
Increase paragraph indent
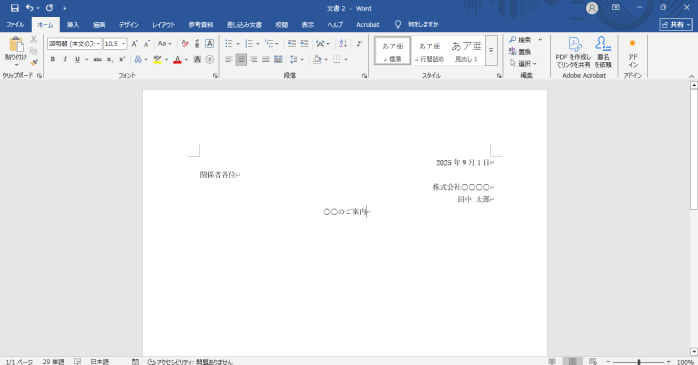pos(304,44)
